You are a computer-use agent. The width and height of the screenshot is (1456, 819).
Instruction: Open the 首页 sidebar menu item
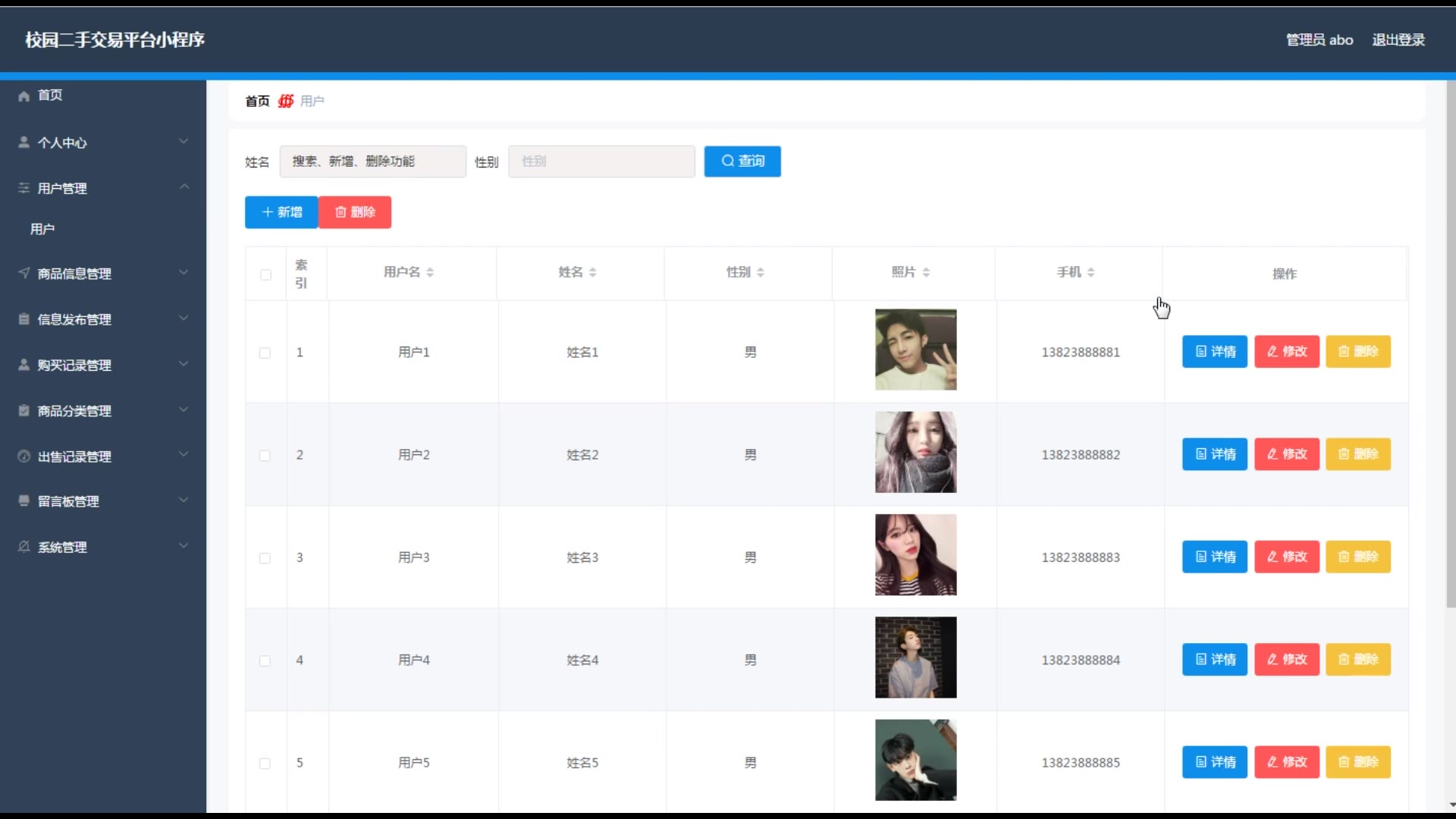(x=103, y=96)
